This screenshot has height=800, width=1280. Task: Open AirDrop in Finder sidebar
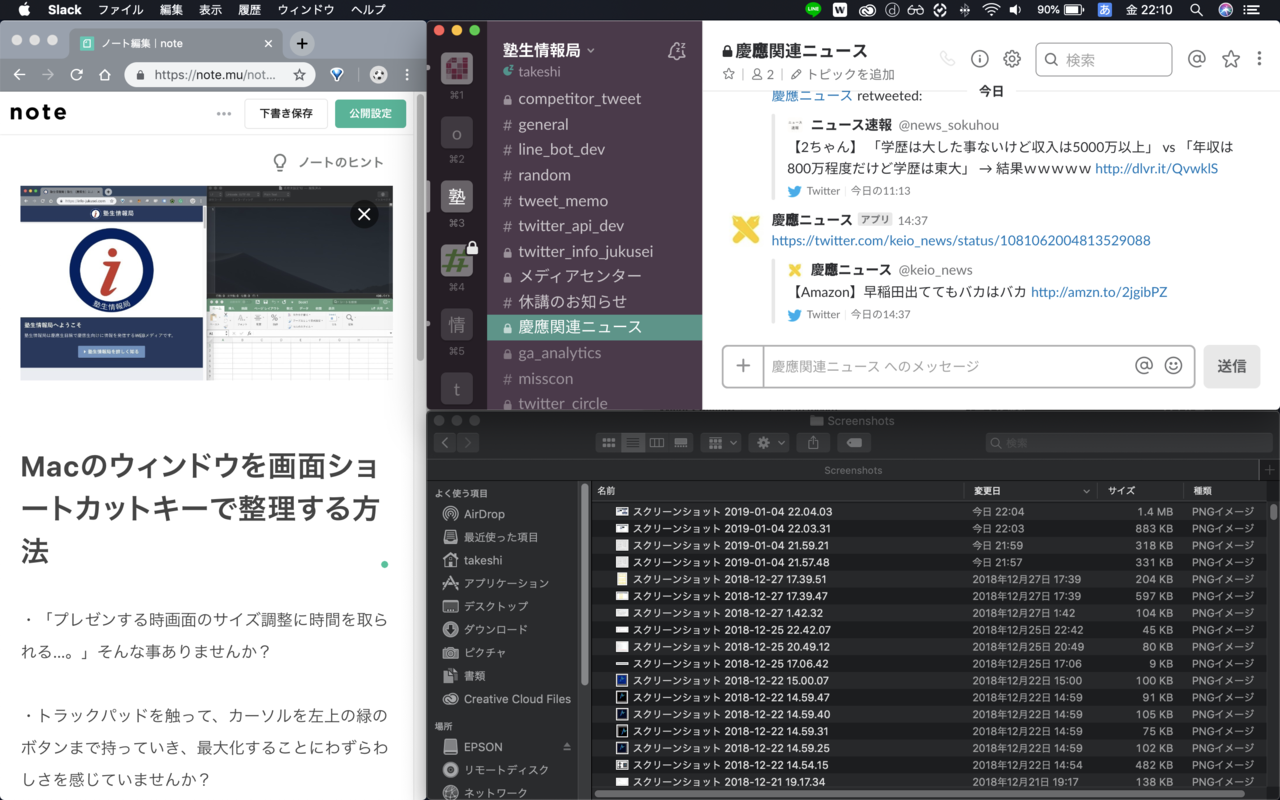[484, 514]
